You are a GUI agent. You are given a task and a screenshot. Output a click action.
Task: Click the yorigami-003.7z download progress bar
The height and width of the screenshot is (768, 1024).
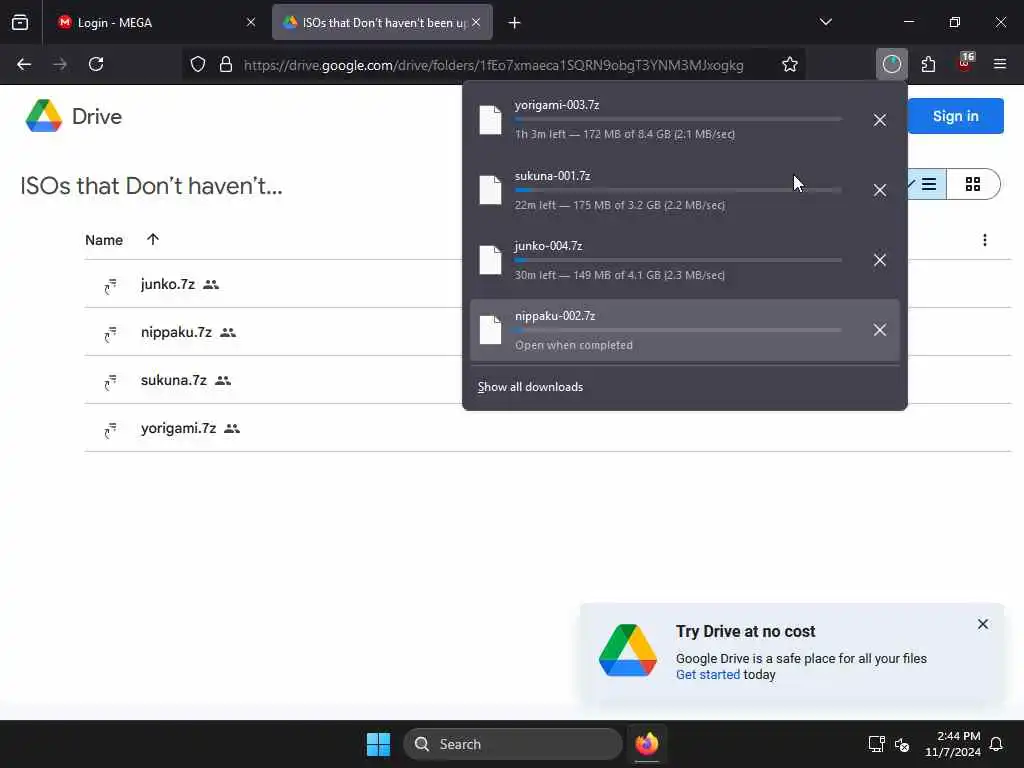pos(678,120)
